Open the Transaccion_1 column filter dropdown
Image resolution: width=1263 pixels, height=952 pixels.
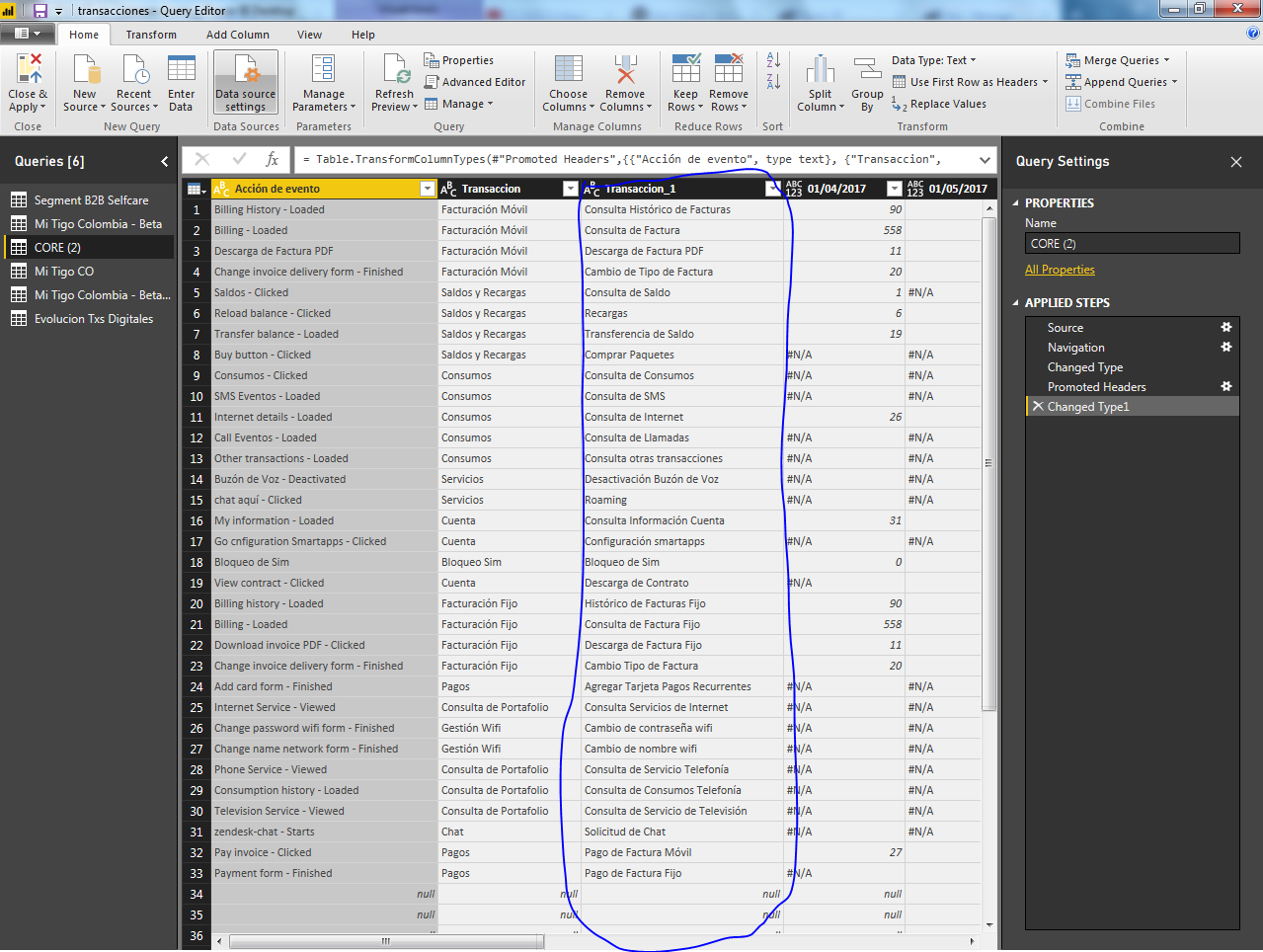[x=773, y=189]
